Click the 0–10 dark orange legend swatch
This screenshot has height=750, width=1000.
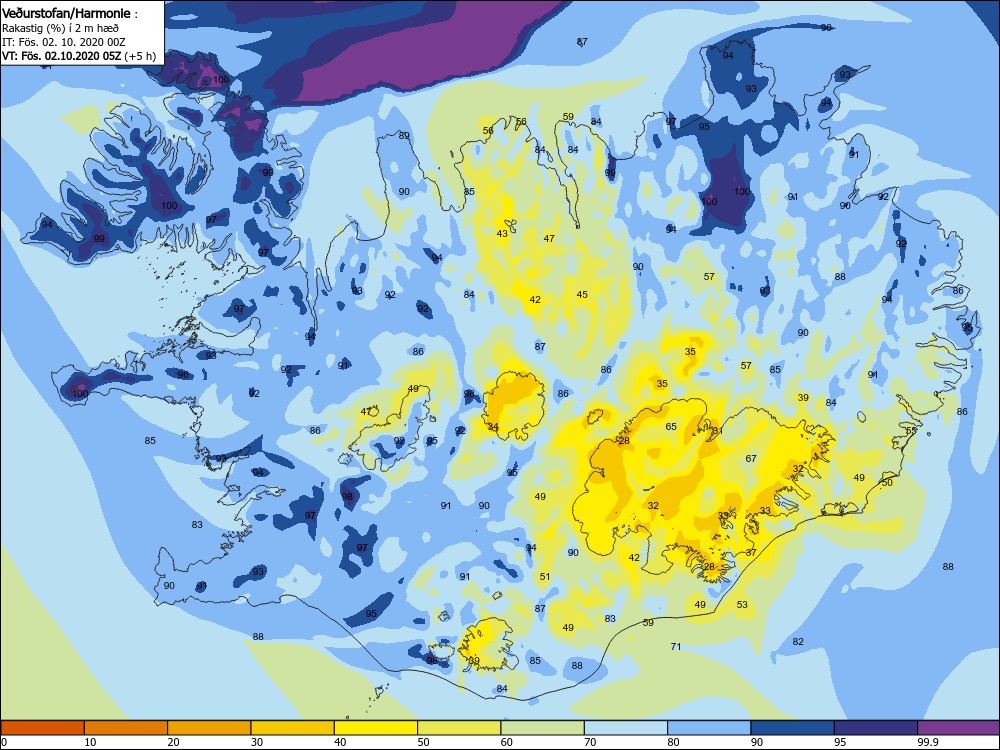(42, 728)
